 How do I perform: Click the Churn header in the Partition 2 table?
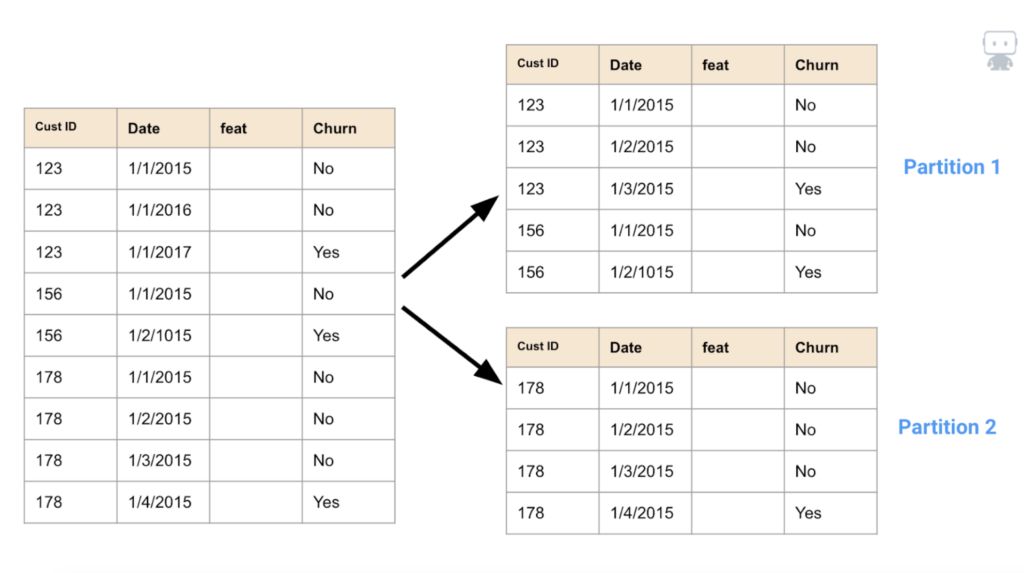tap(831, 348)
